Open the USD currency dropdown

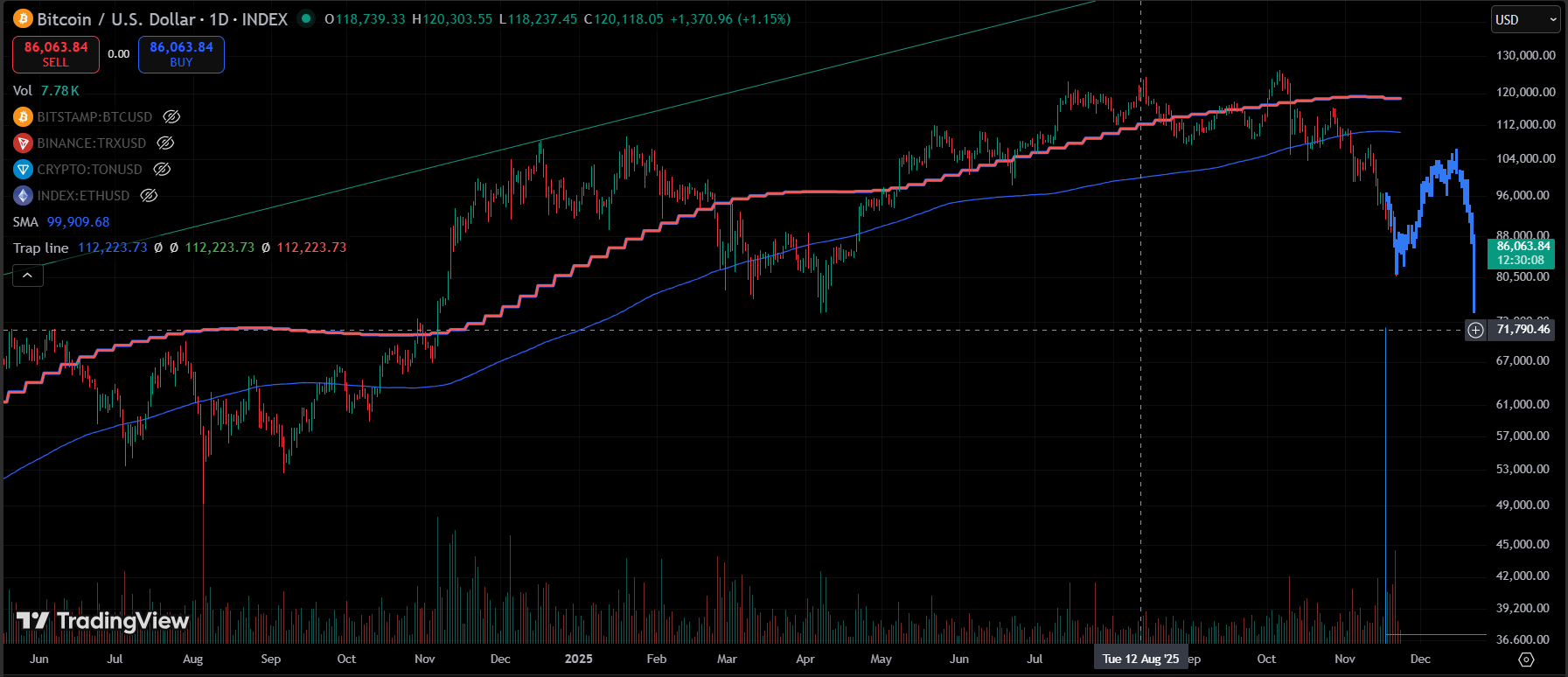pos(1525,19)
